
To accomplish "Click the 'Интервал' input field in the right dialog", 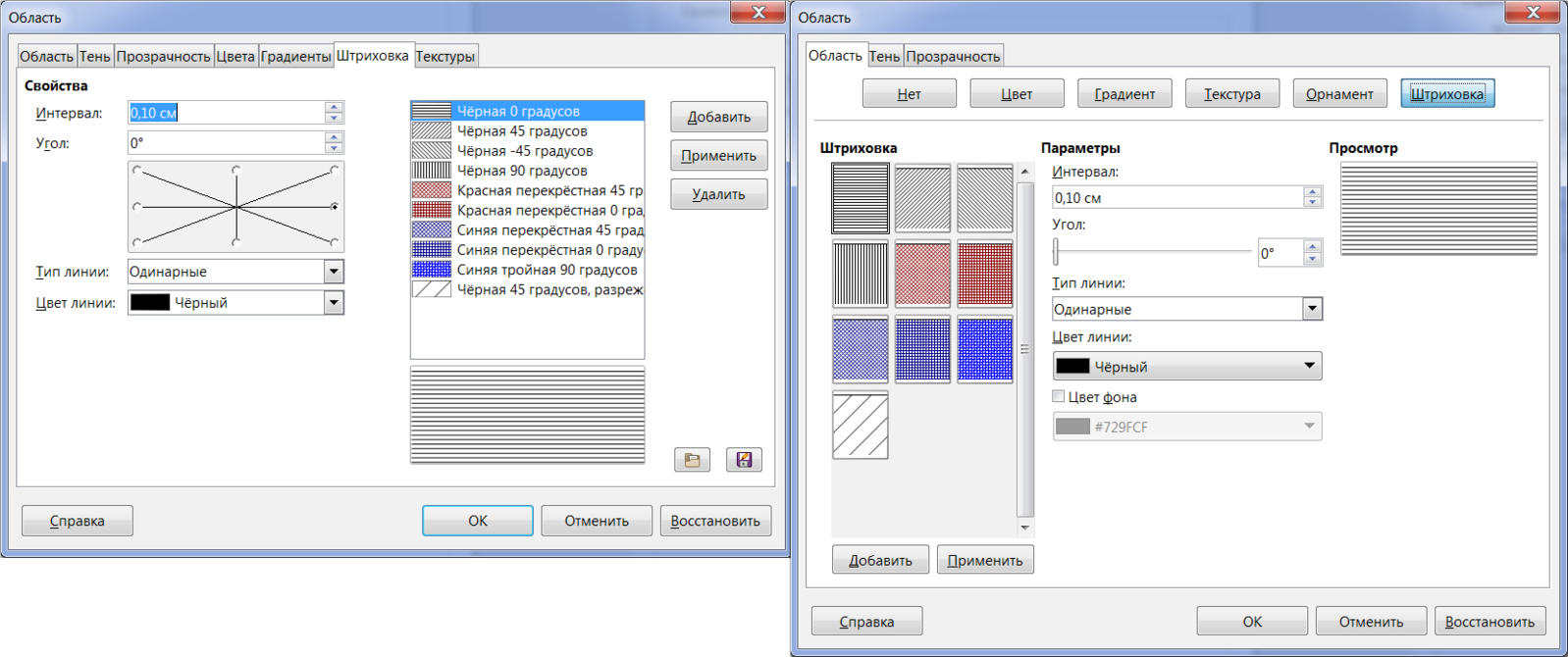I will click(1176, 198).
